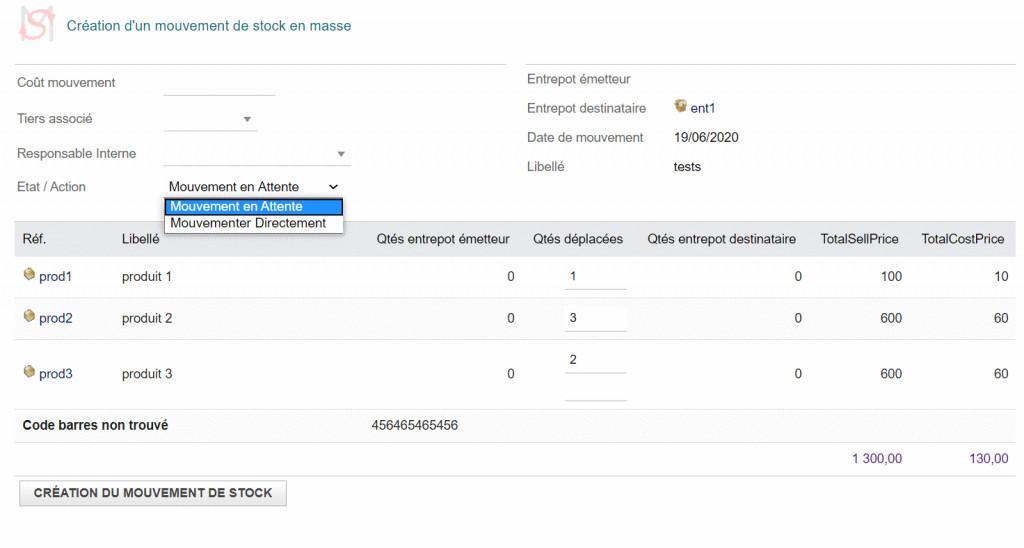Click the prod2 product cube icon
The image size is (1024, 548).
click(x=29, y=317)
